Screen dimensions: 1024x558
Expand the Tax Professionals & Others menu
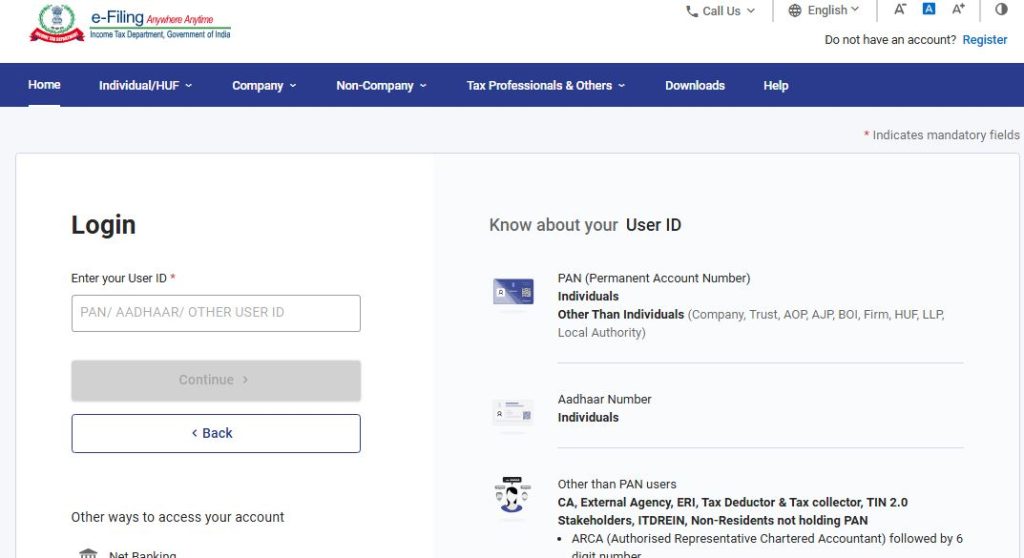click(545, 86)
